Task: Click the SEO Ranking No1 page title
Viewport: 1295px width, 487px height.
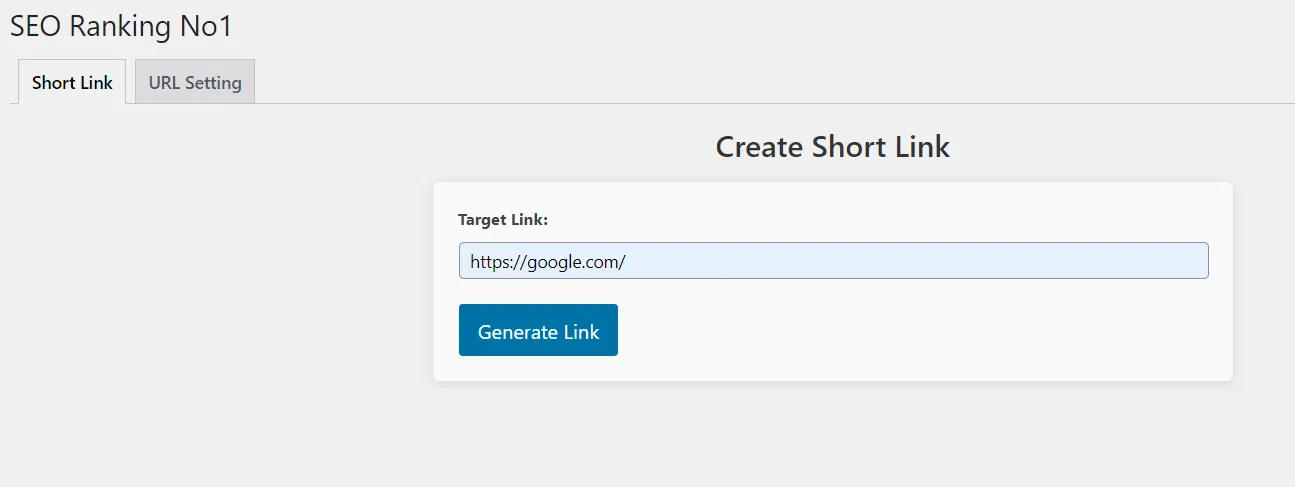Action: pyautogui.click(x=121, y=27)
